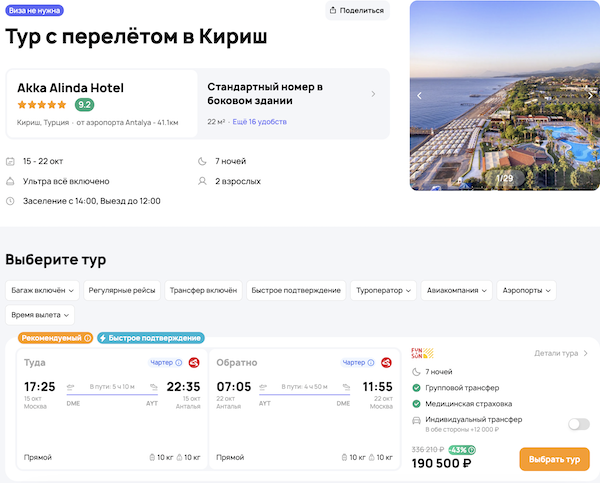600x483 pixels.
Task: Select the Регулярные рейсы filter
Action: [x=122, y=290]
